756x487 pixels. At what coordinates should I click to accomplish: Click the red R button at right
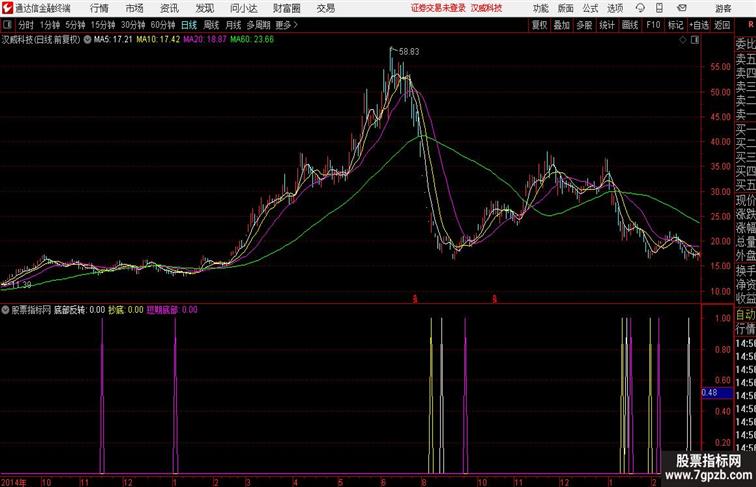[x=751, y=25]
